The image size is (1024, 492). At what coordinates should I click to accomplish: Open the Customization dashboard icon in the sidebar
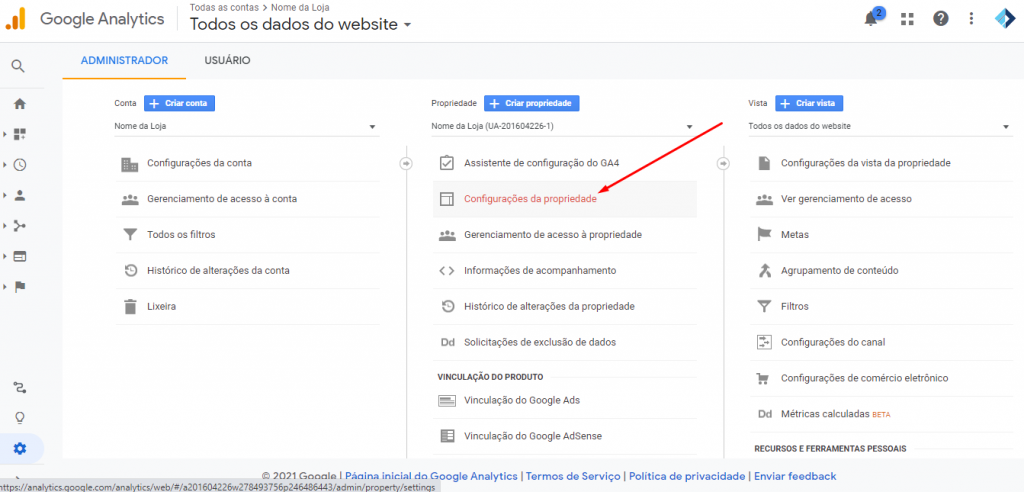pos(20,134)
